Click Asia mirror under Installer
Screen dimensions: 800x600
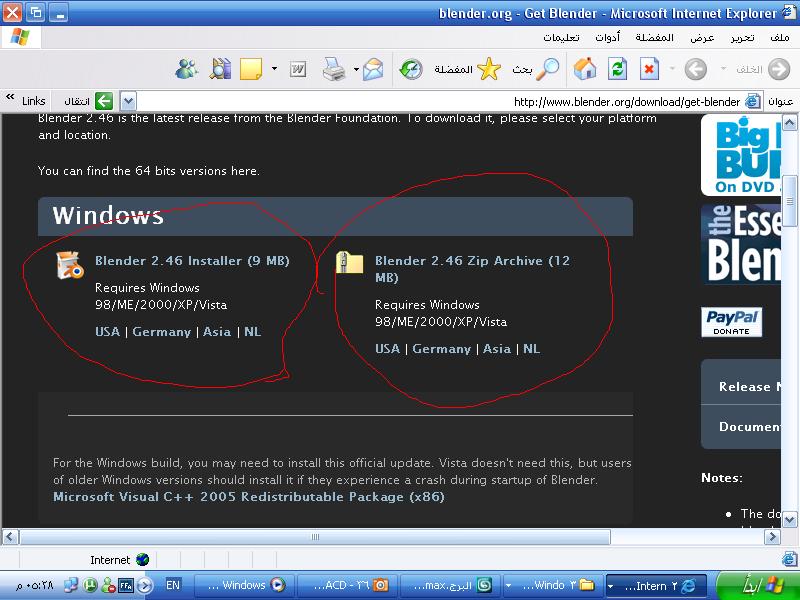(217, 332)
